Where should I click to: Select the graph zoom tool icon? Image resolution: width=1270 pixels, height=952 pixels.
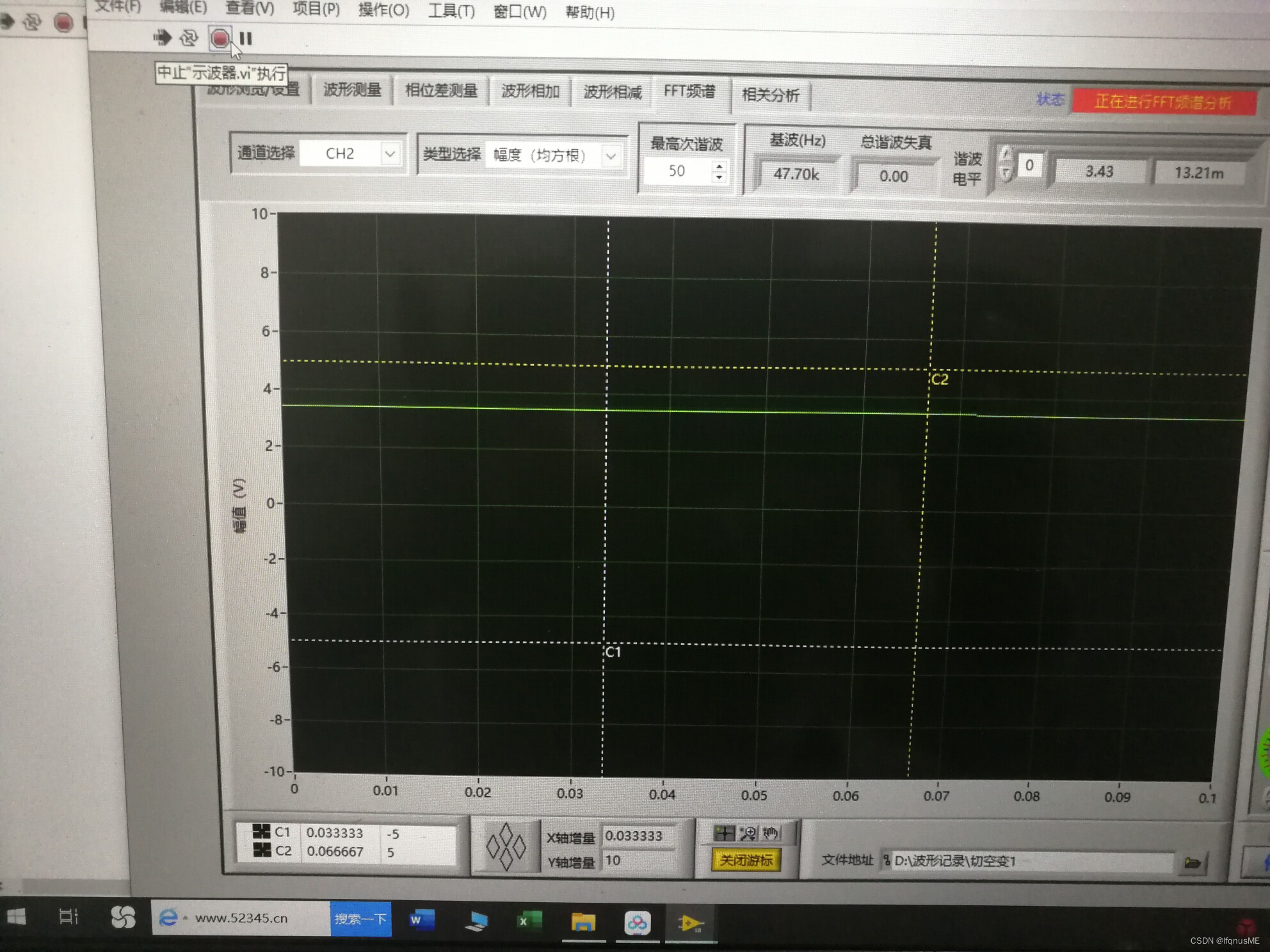[x=748, y=833]
